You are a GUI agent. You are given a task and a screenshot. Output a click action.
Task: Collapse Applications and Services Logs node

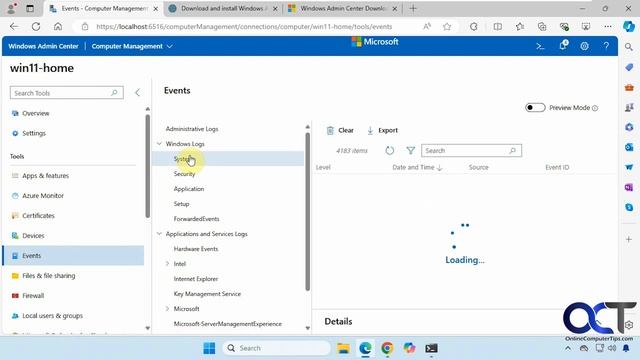point(159,234)
